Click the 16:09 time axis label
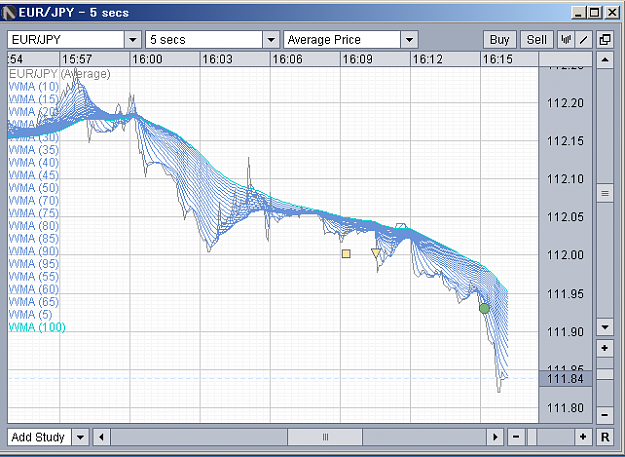This screenshot has height=457, width=625. (358, 59)
